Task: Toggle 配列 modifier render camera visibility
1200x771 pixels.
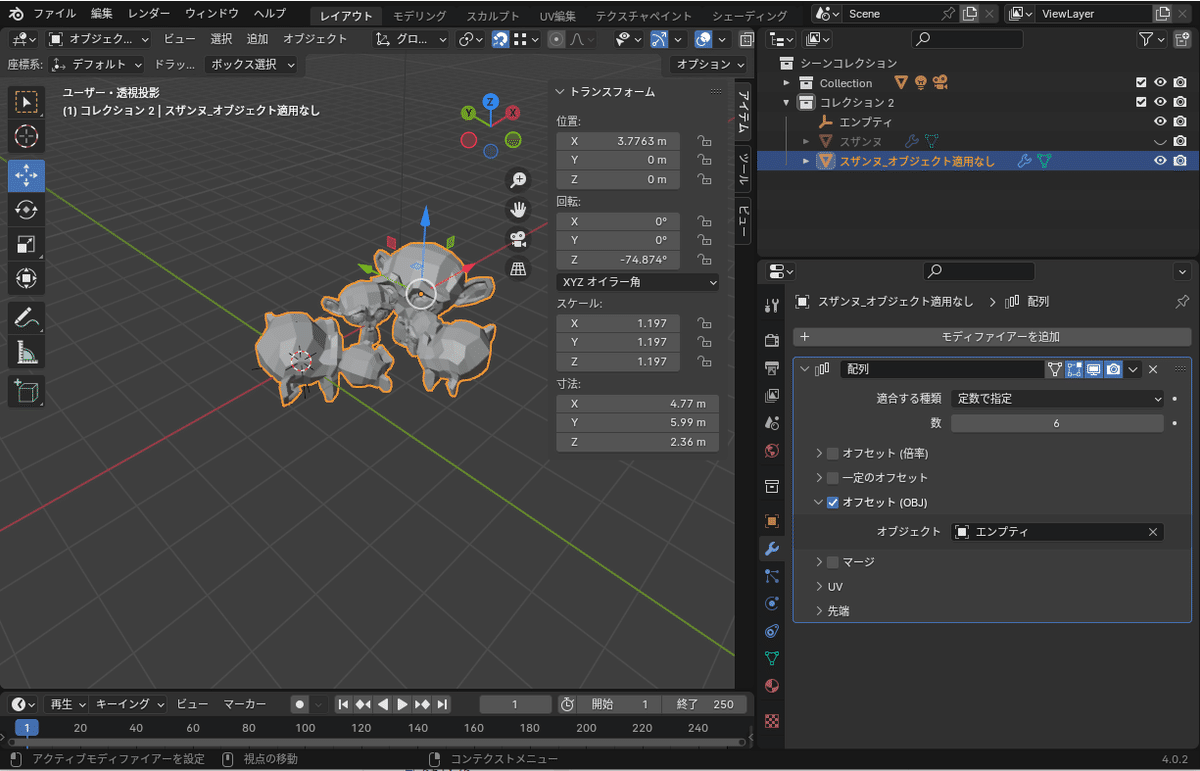Action: pyautogui.click(x=1113, y=369)
